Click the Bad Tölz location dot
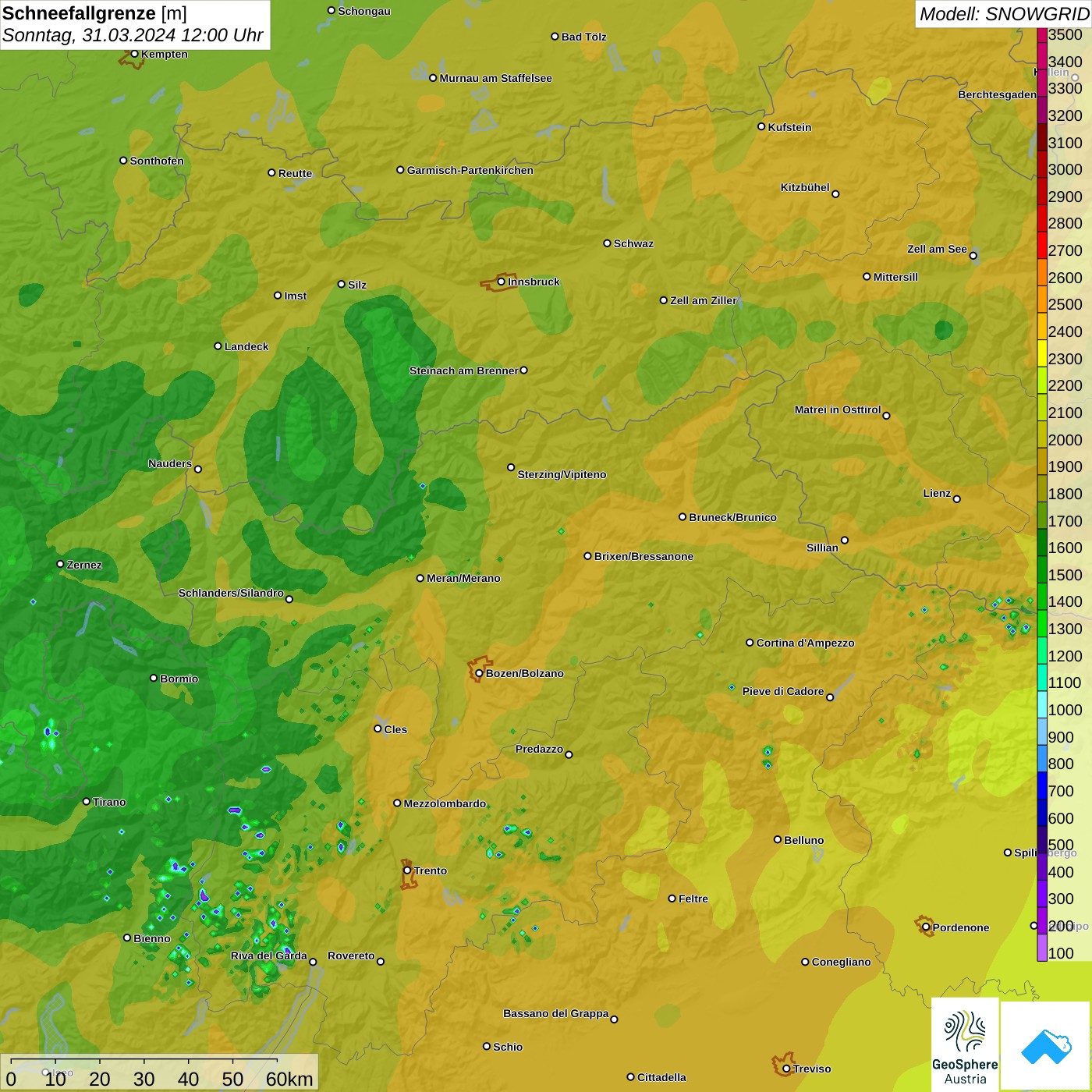Viewport: 1092px width, 1092px height. click(x=555, y=37)
